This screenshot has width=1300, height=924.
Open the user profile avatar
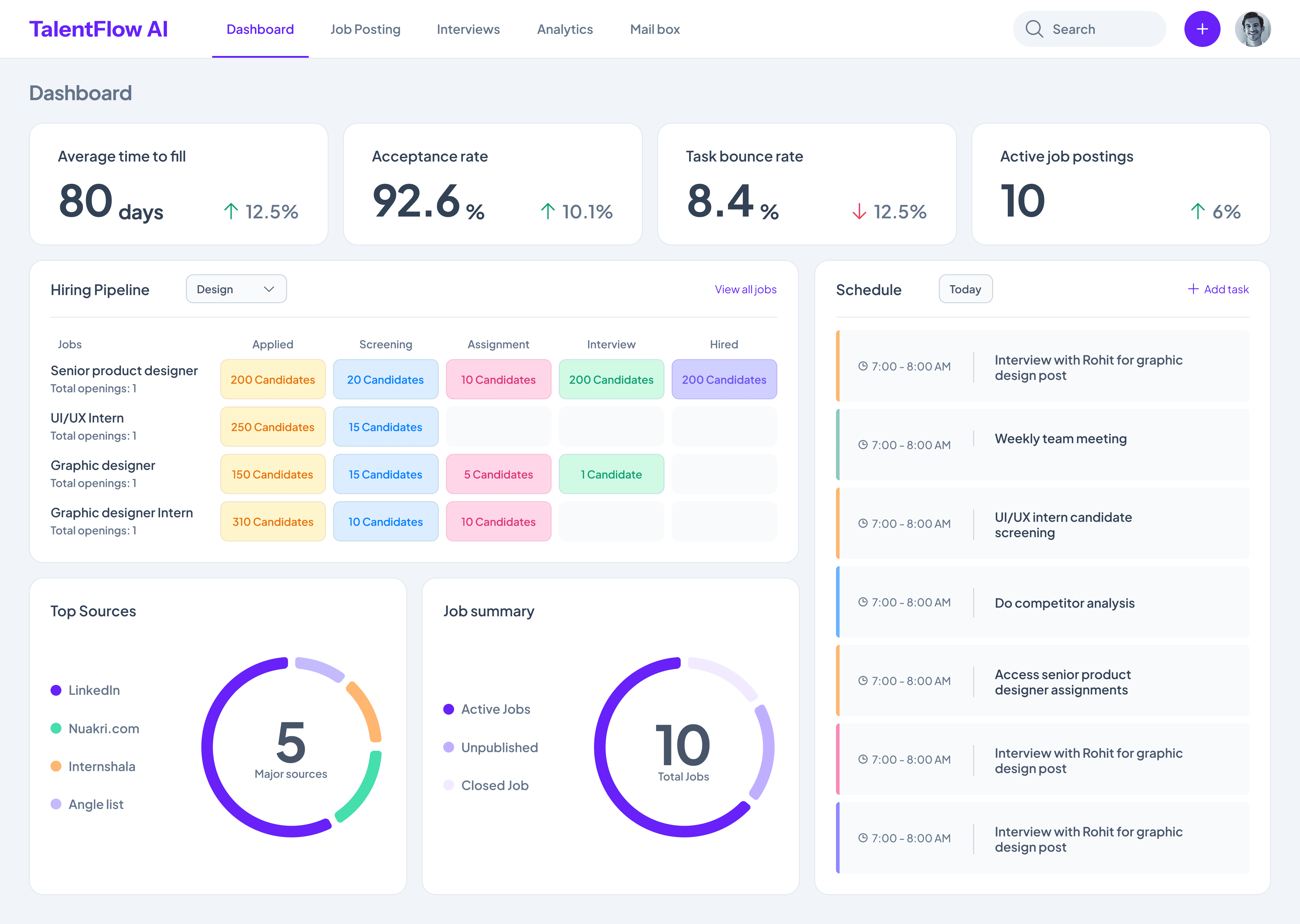(x=1252, y=29)
